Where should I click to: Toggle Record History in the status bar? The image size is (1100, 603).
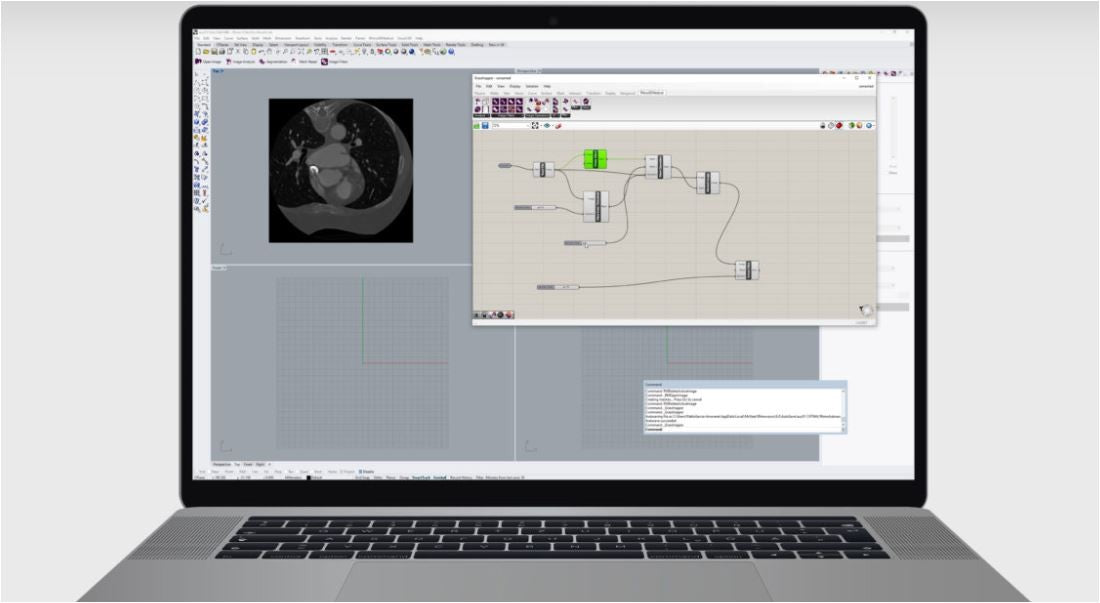point(460,477)
